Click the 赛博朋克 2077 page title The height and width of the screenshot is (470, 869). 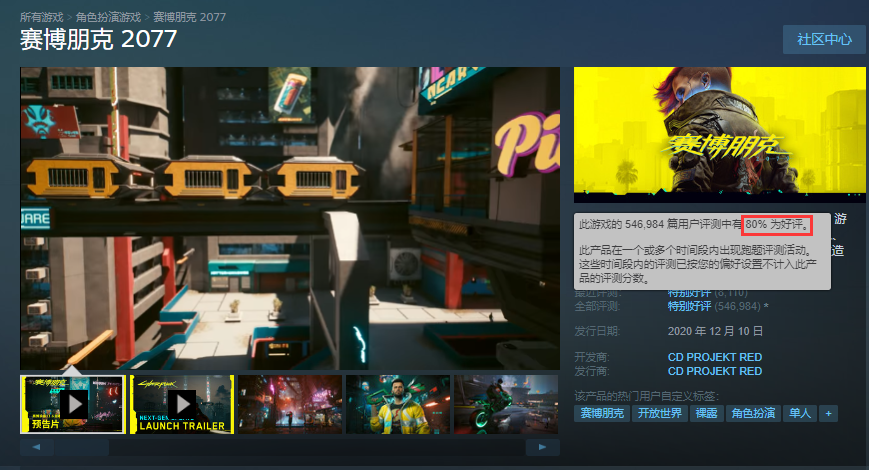(x=99, y=39)
